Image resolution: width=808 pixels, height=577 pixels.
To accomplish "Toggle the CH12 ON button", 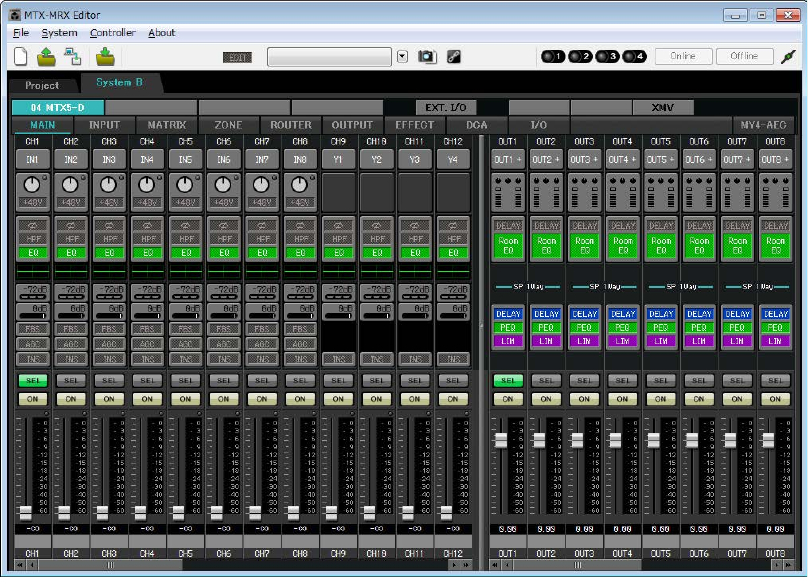I will tap(453, 399).
